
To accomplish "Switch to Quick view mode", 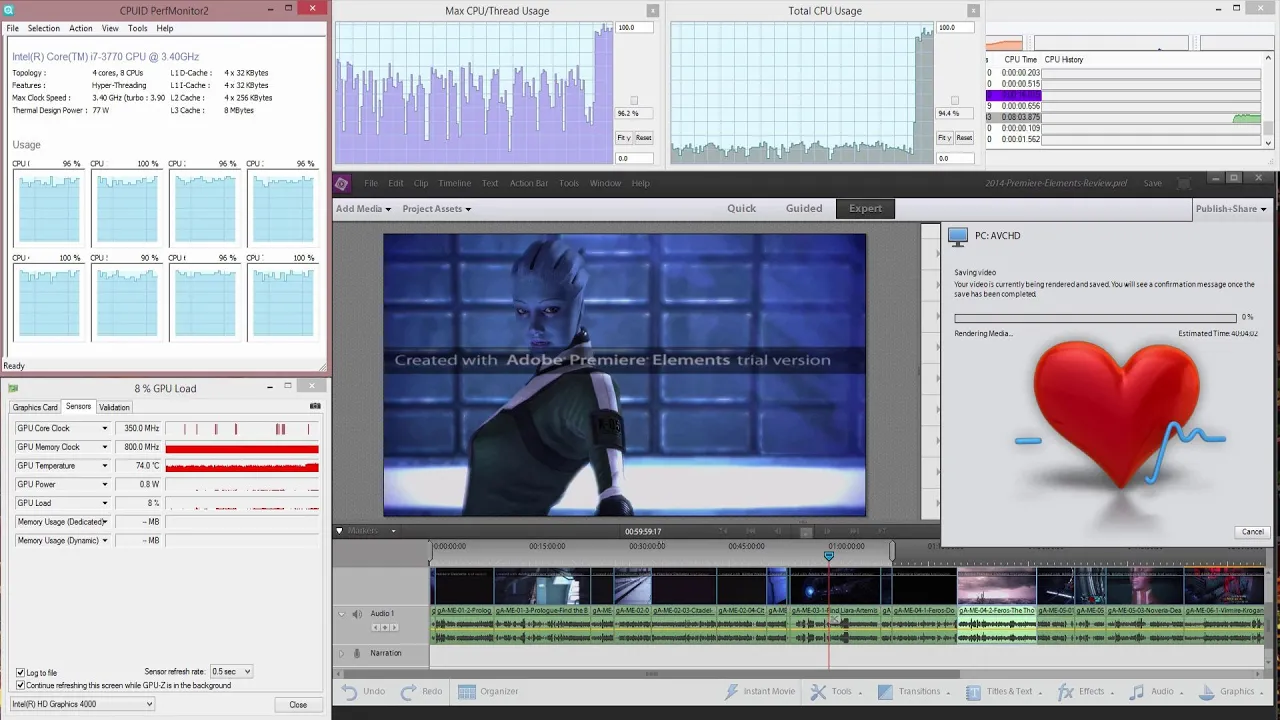I will tap(741, 208).
